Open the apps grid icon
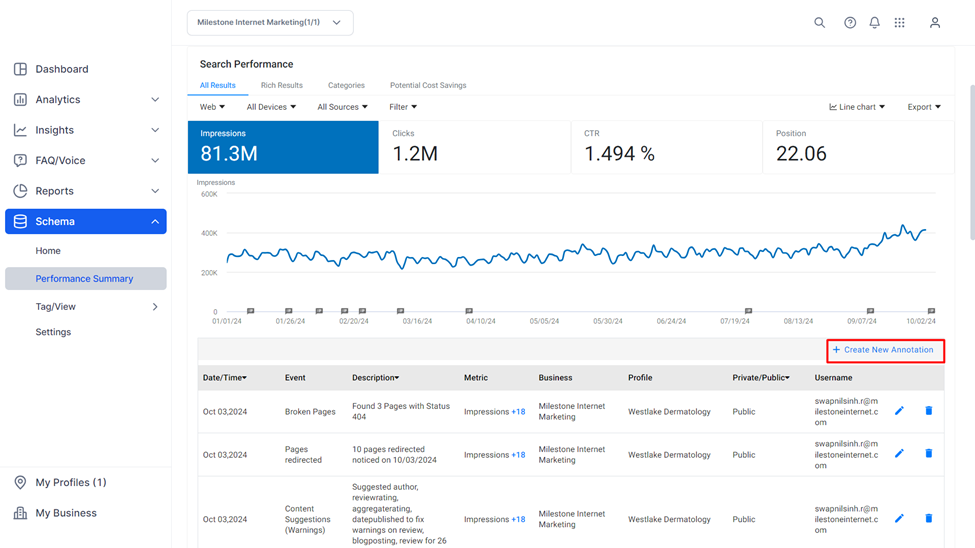 click(899, 23)
